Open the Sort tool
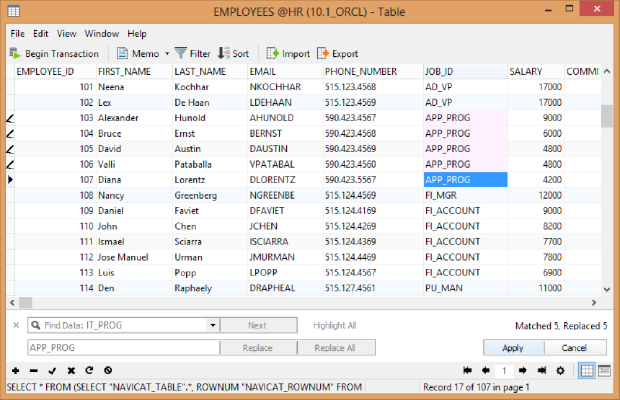 coord(234,53)
